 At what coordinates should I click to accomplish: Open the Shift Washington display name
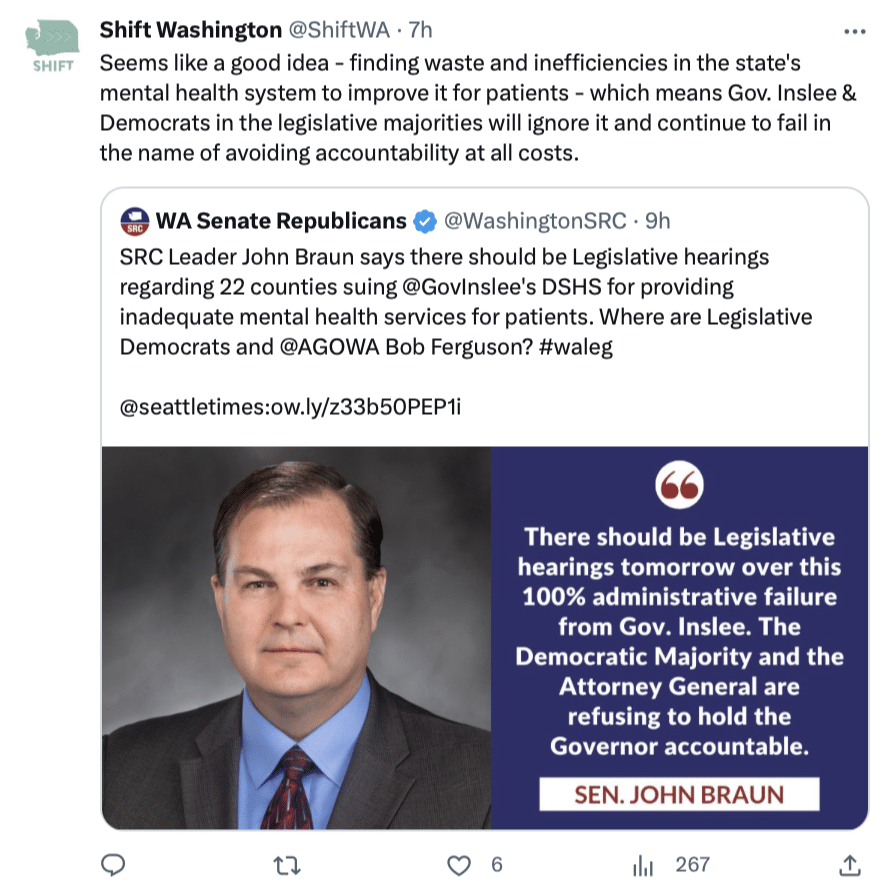(190, 31)
